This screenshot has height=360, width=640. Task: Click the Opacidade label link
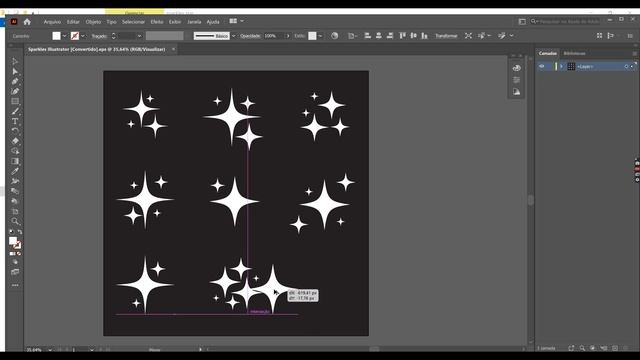click(x=250, y=36)
